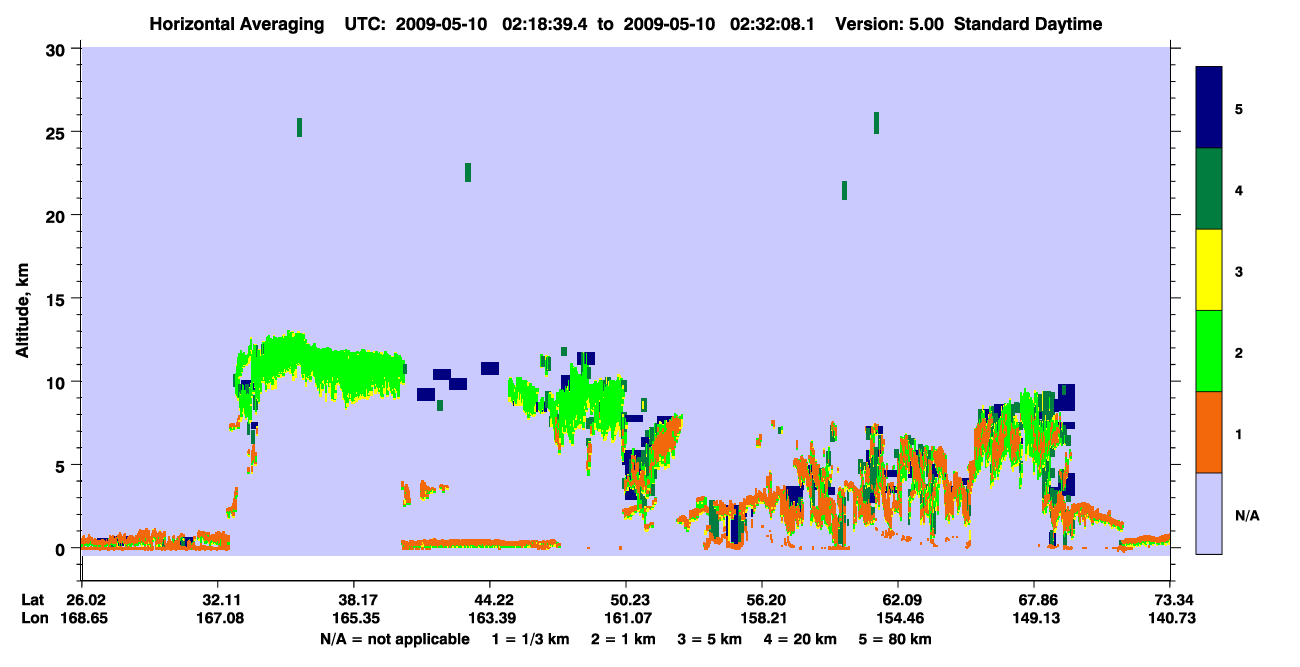Click latitude value 73.34
The width and height of the screenshot is (1300, 667).
click(x=1175, y=600)
